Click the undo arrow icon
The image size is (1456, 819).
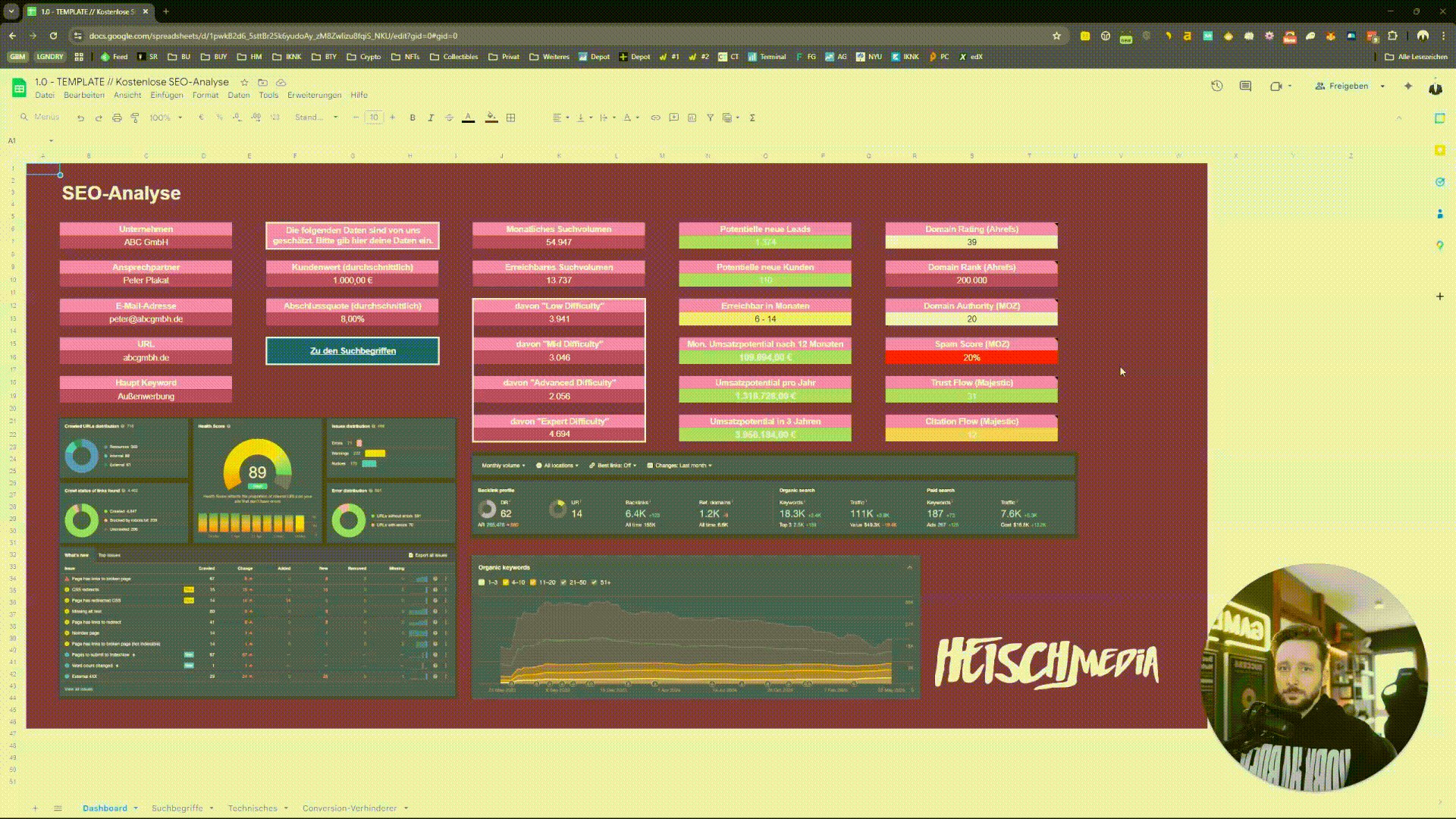tap(80, 118)
